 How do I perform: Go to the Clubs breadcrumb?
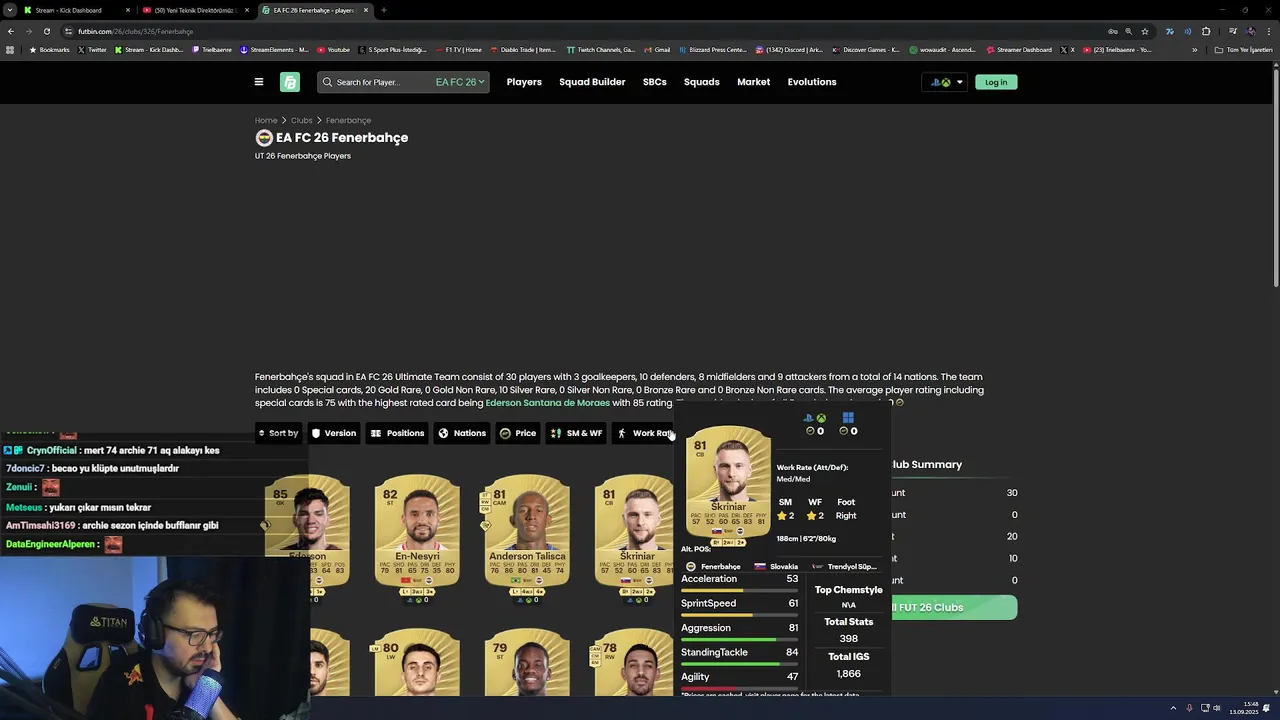click(x=302, y=120)
